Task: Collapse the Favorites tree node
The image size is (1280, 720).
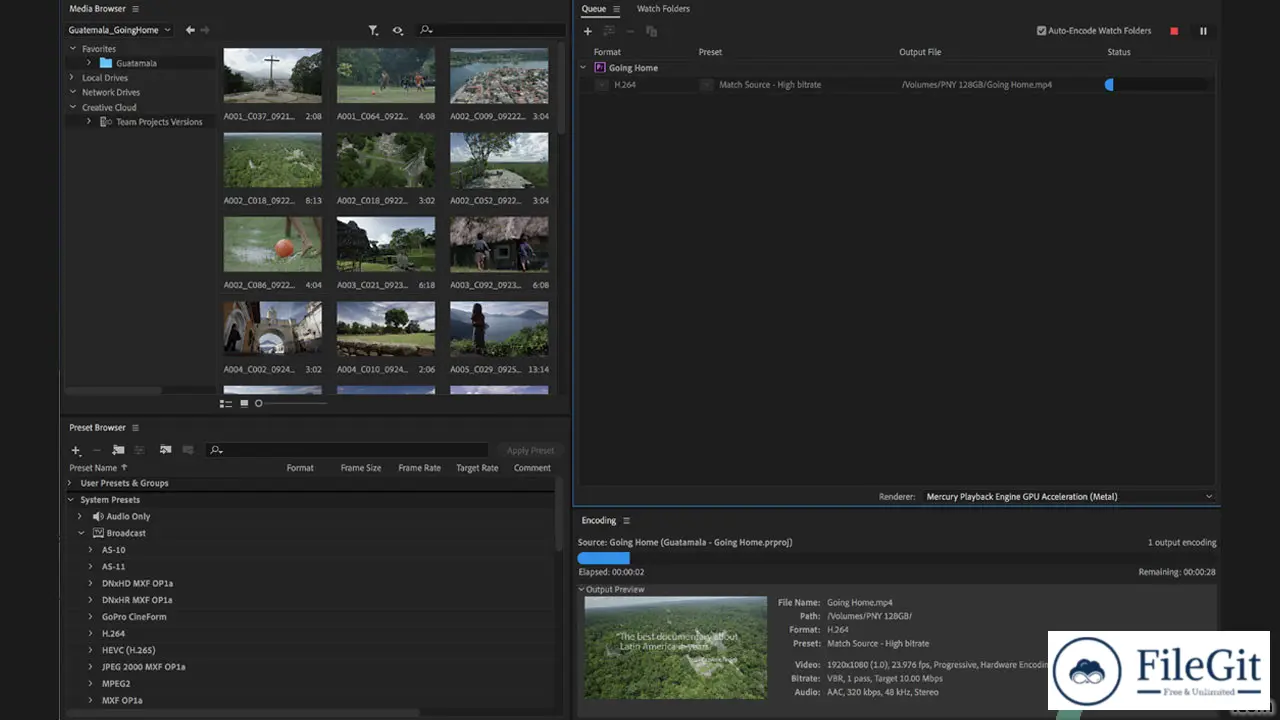Action: coord(73,48)
